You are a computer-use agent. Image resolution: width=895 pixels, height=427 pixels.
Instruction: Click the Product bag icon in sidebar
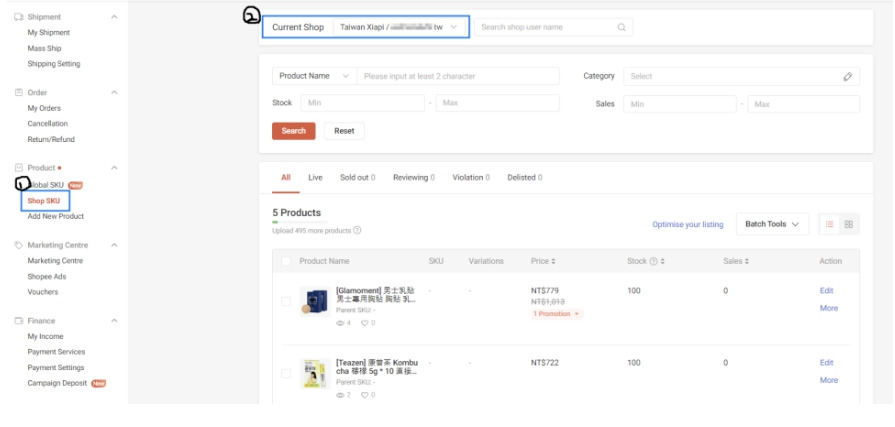click(x=19, y=168)
